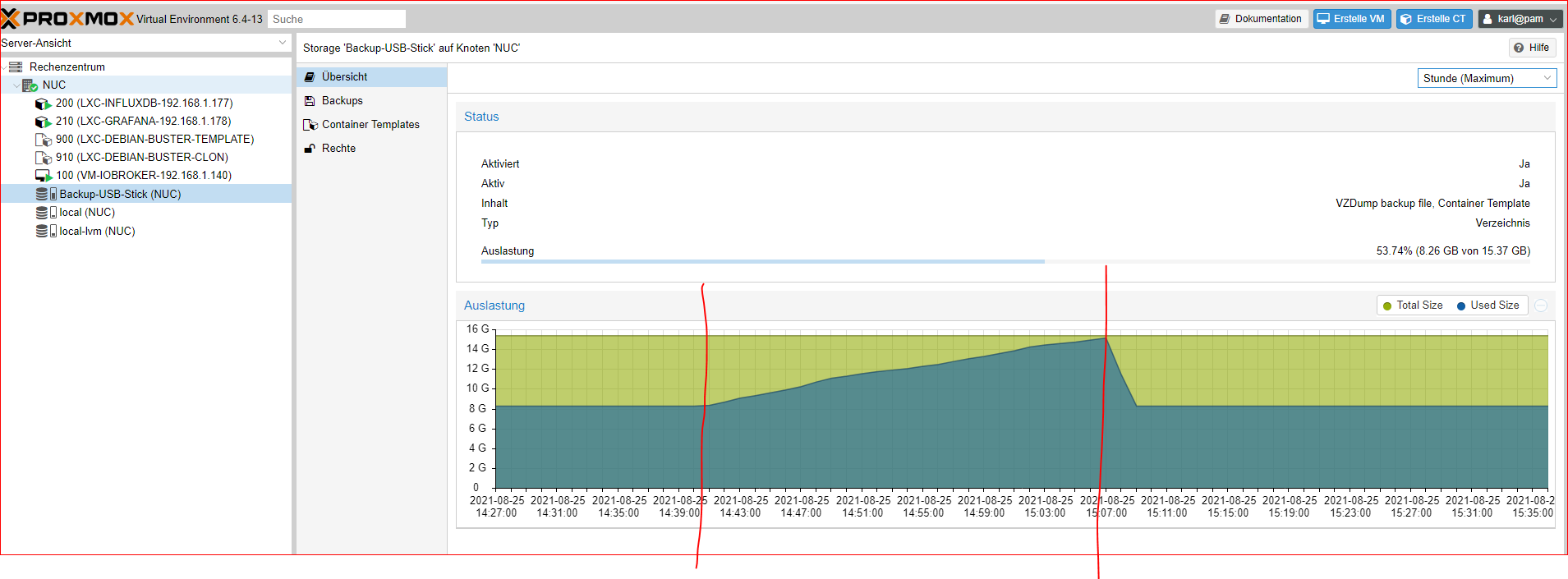Click container 210 LXC-GRAFANA icon
Image resolution: width=1568 pixels, height=579 pixels.
43,122
